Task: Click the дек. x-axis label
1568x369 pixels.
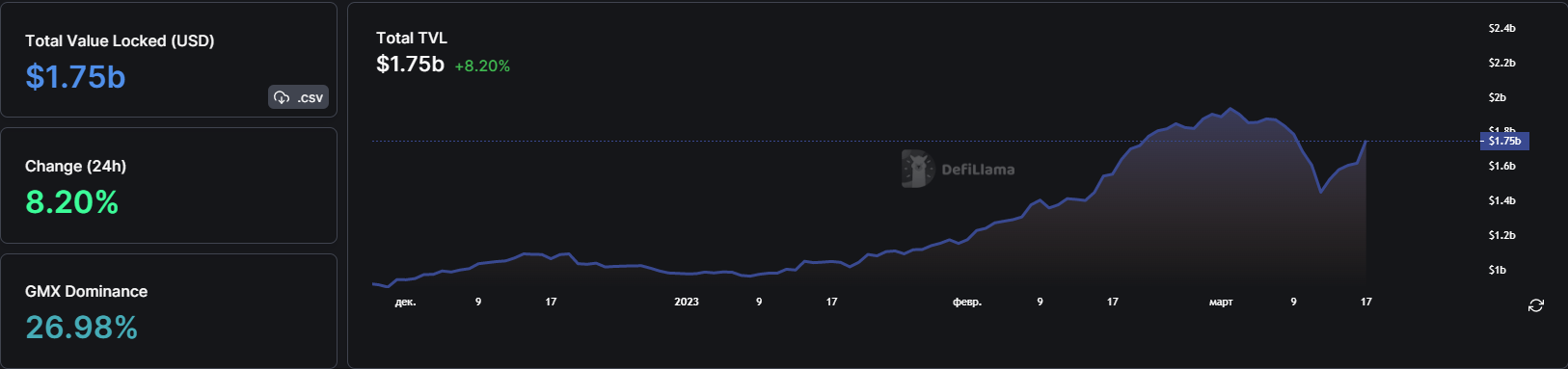Action: coord(405,302)
